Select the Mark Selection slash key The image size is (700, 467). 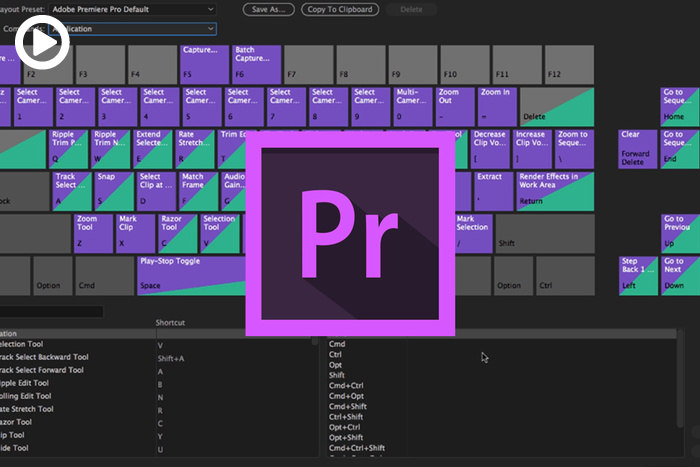[x=473, y=234]
